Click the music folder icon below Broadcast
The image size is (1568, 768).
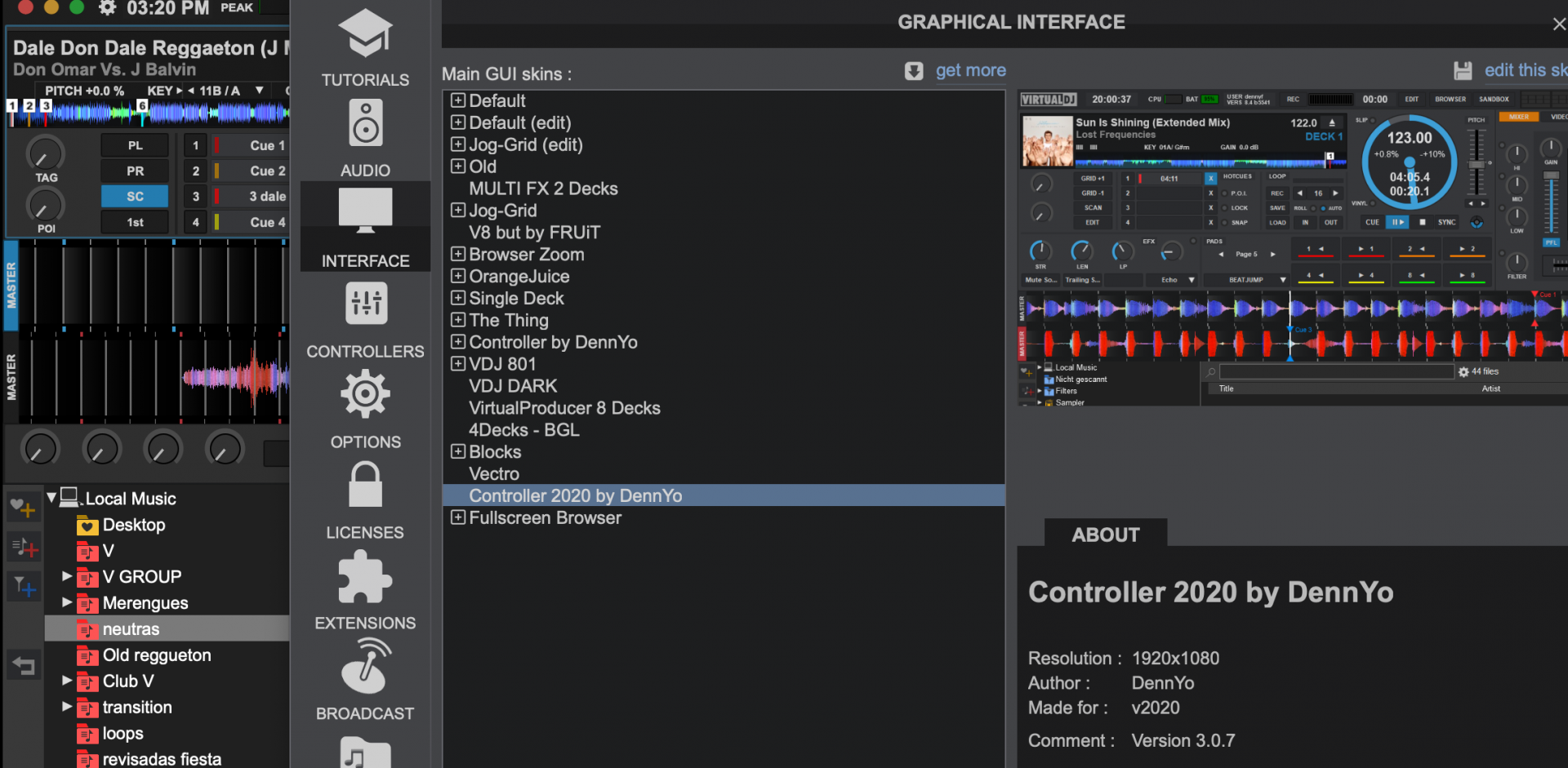pos(365,751)
